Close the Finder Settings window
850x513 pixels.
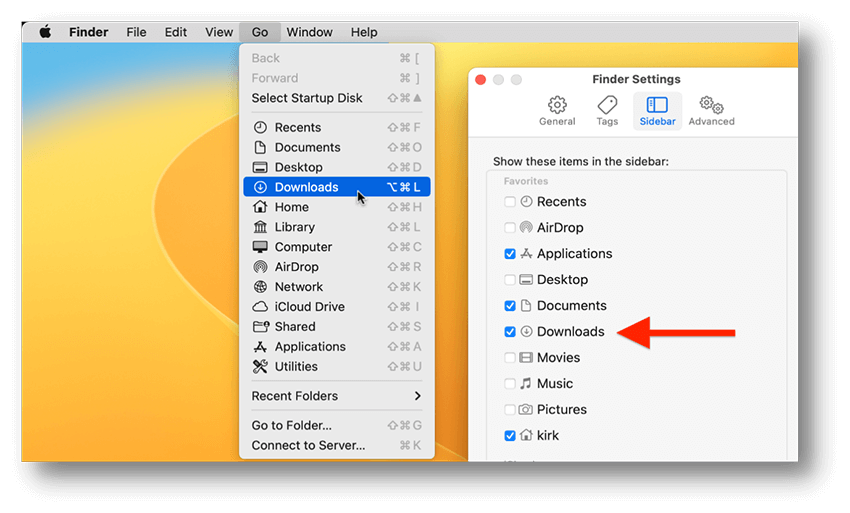pyautogui.click(x=480, y=80)
